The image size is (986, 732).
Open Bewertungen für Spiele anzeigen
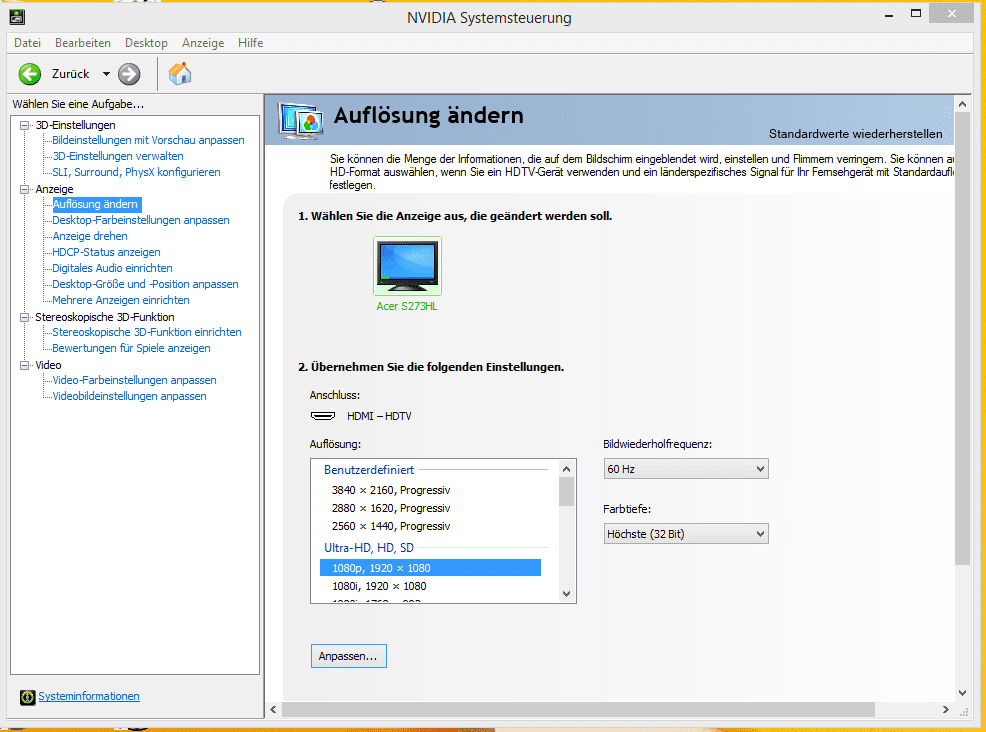131,348
